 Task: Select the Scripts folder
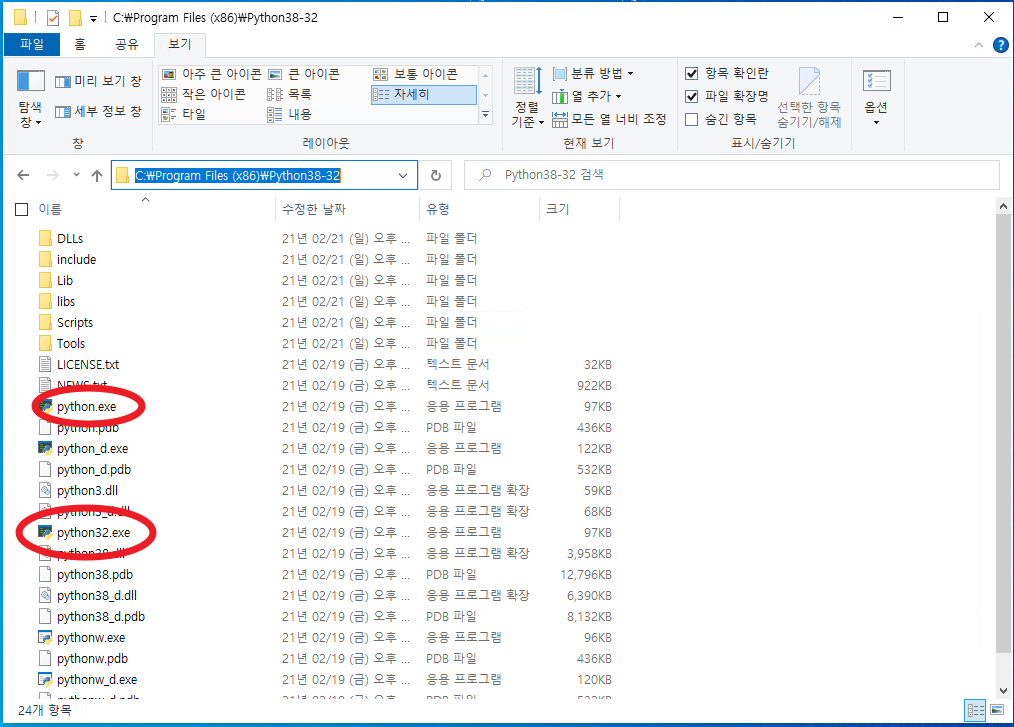tap(75, 323)
